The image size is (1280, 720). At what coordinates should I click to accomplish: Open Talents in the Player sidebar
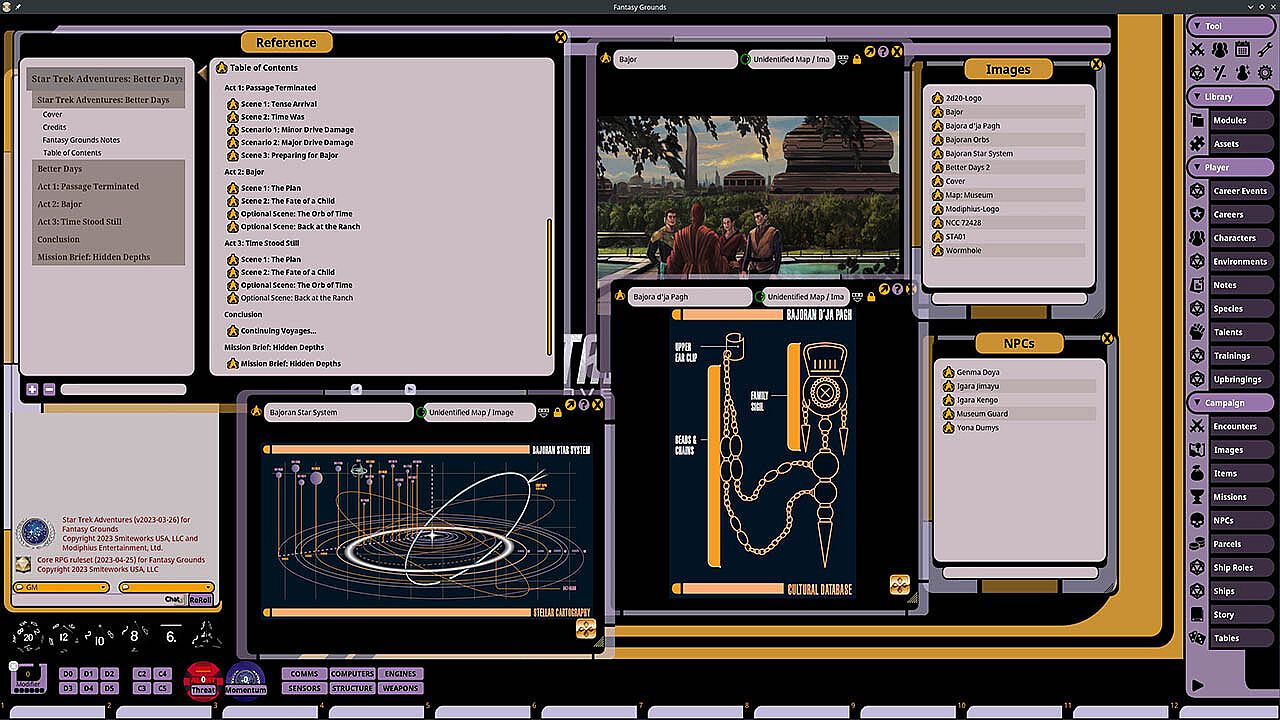[x=1229, y=332]
